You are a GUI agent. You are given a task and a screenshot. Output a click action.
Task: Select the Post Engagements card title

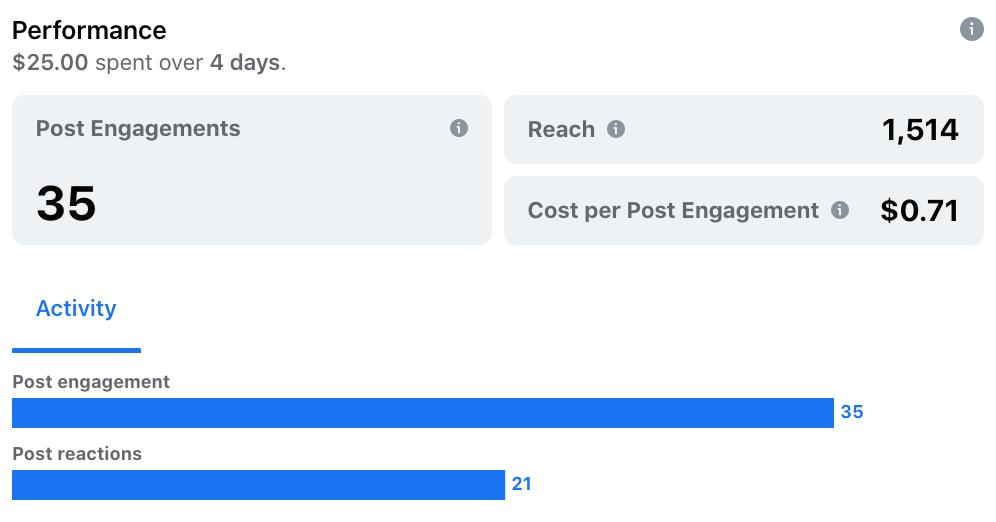tap(138, 128)
